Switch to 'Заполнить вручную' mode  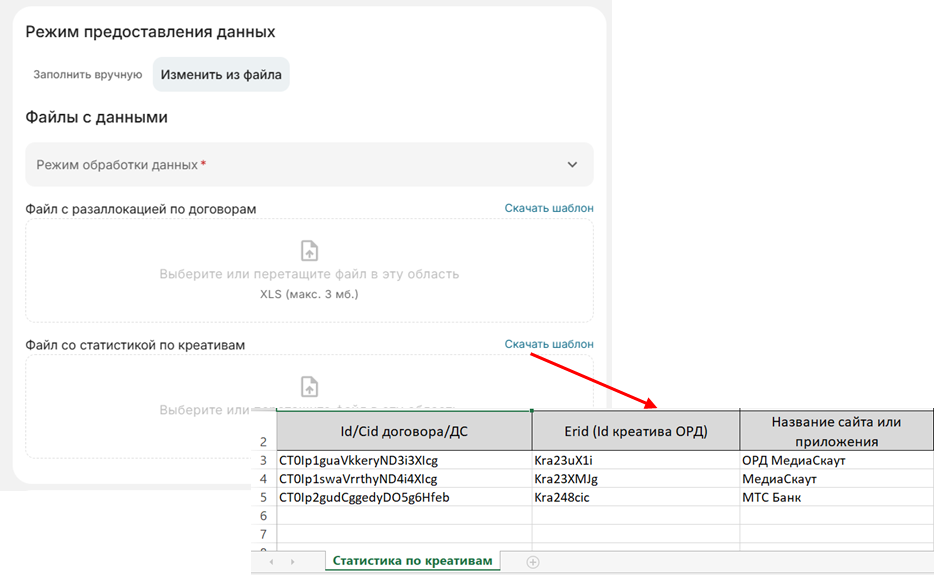[x=88, y=75]
